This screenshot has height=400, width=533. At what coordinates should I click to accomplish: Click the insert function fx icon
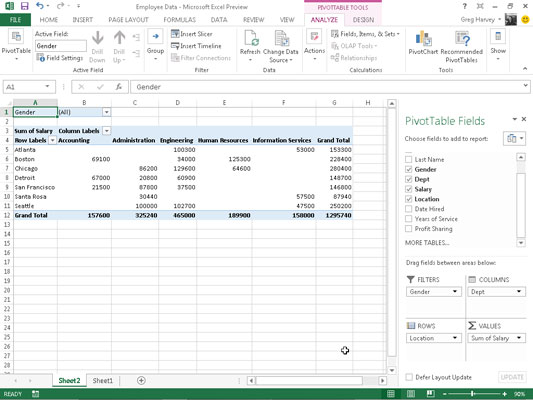[x=118, y=87]
